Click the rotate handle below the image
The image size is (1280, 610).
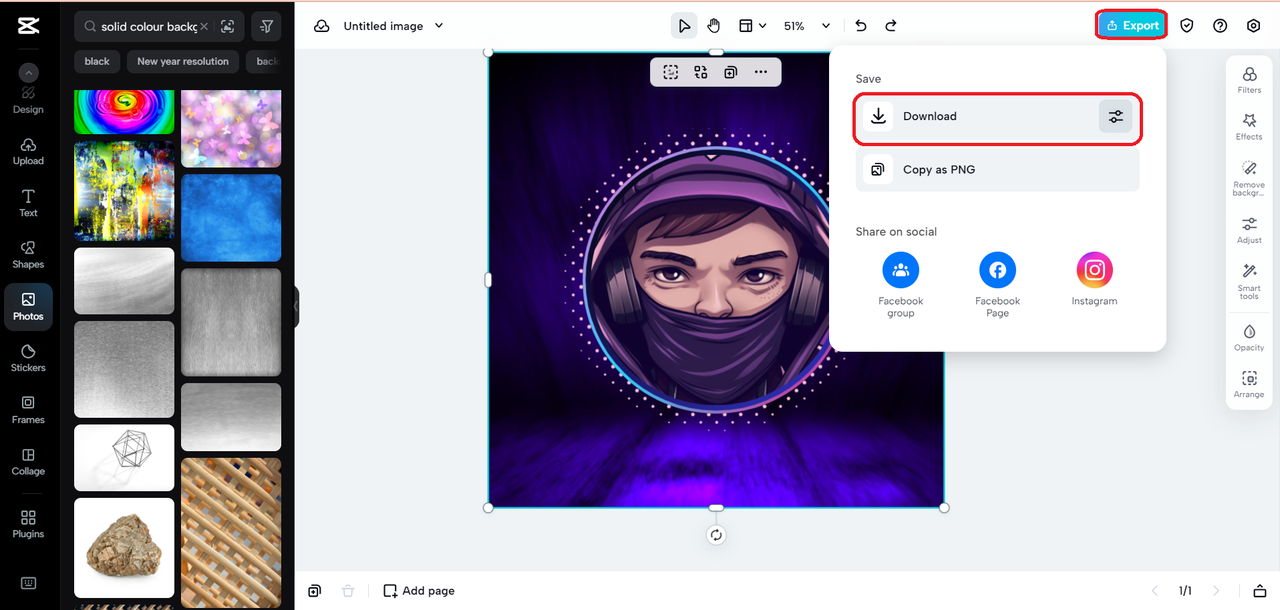[x=716, y=535]
